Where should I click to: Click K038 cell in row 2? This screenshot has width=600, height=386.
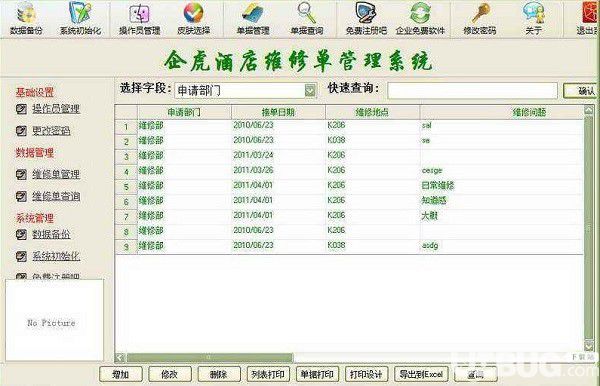[336, 140]
